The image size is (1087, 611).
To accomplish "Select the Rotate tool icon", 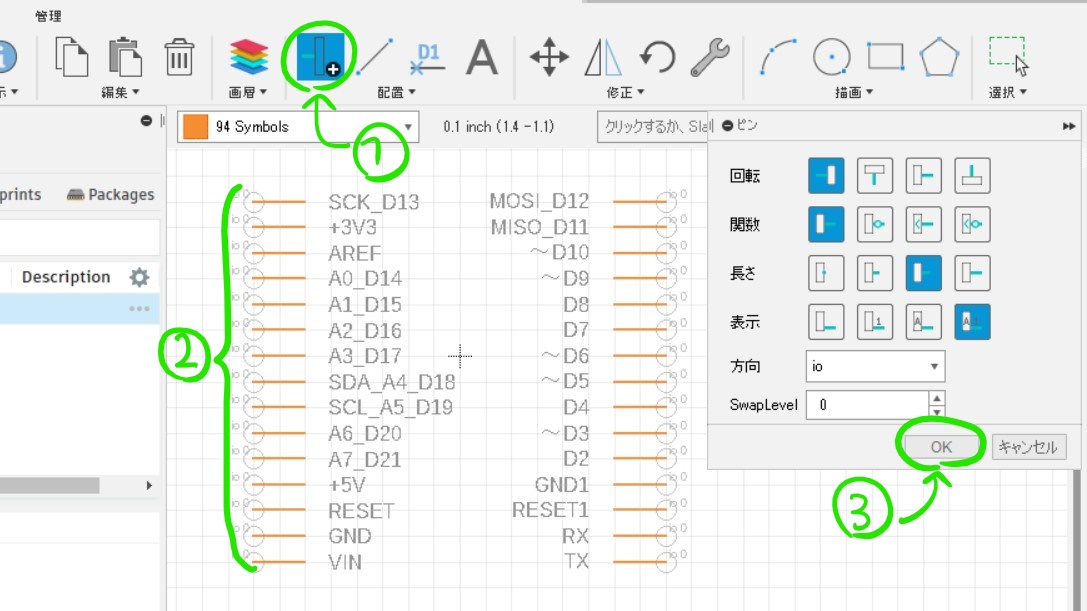I will click(657, 57).
